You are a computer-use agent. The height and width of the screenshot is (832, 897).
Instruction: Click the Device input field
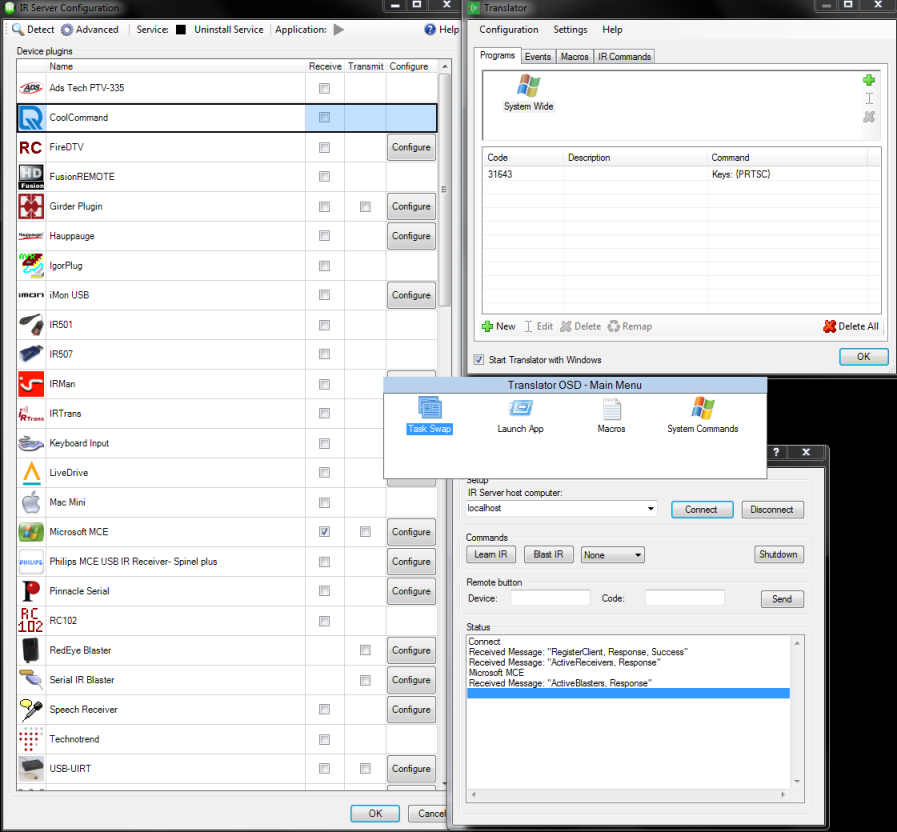(550, 598)
